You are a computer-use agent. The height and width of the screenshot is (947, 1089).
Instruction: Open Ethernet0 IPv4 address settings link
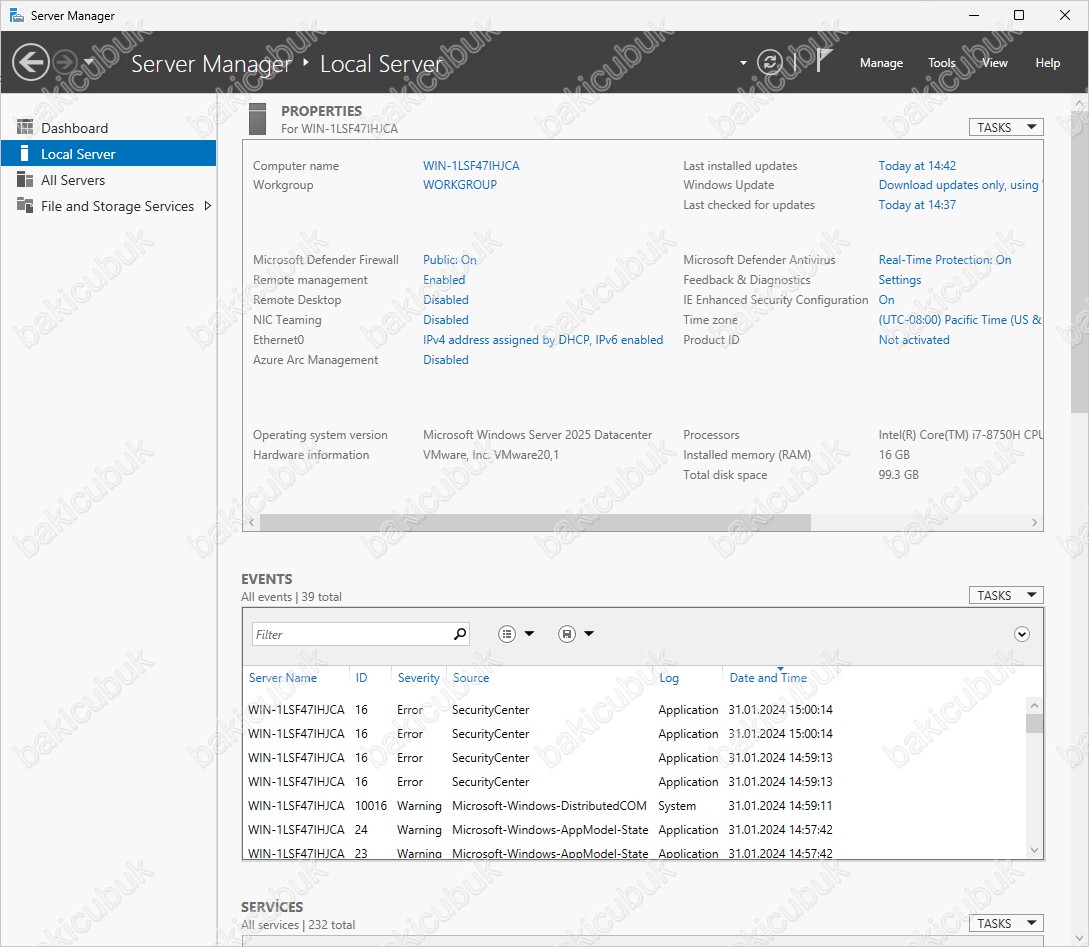pos(543,340)
